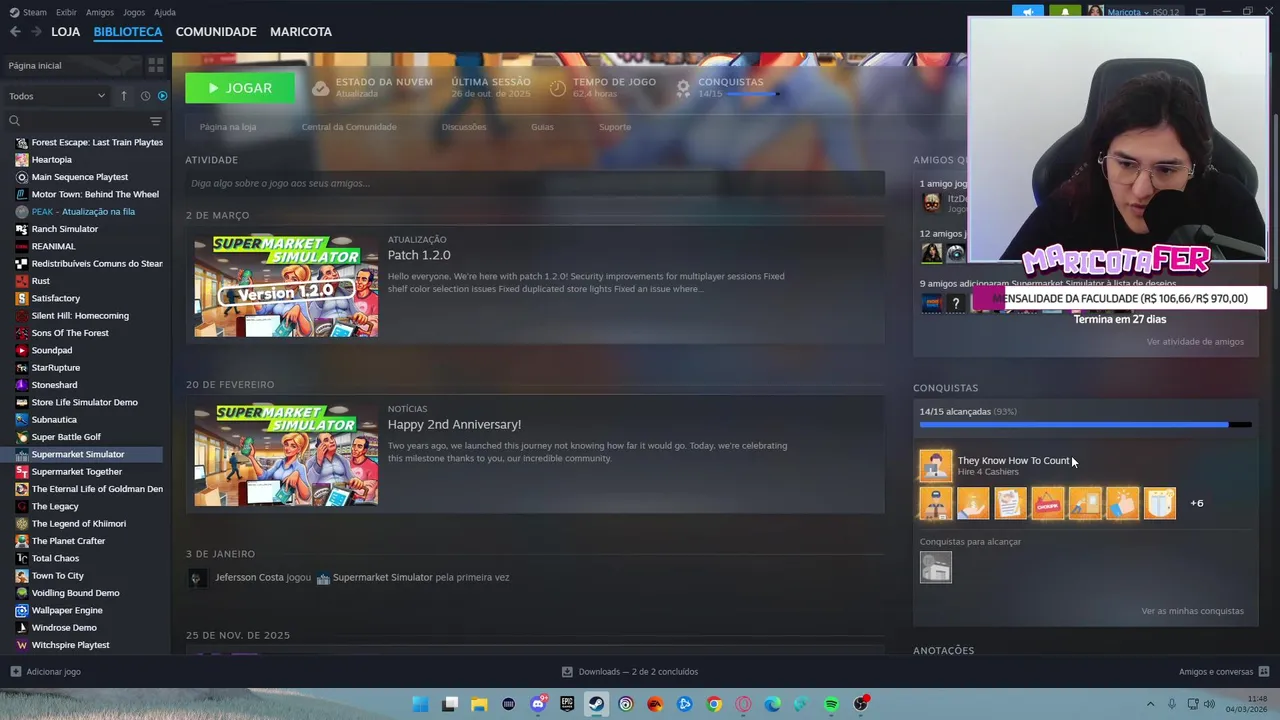Open the Suporte tab
Screen dimensions: 1280x720
[x=615, y=127]
